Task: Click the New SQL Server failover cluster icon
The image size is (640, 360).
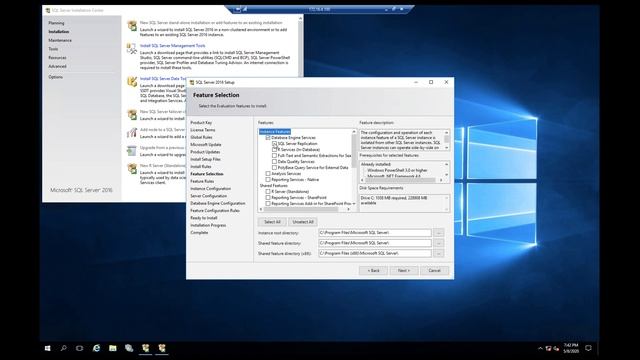Action: click(x=131, y=115)
